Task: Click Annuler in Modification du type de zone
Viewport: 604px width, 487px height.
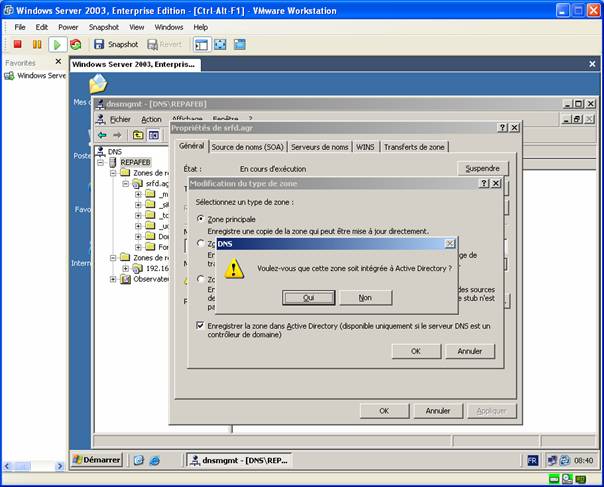Action: [x=470, y=351]
